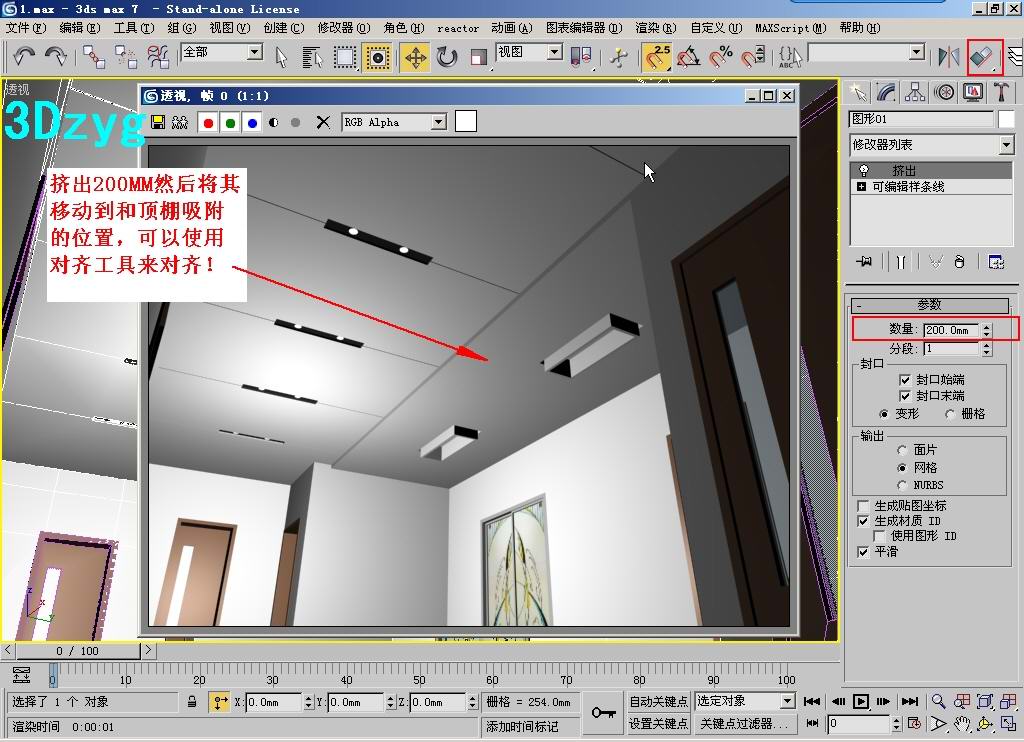The image size is (1024, 742).
Task: Click the 数量 amount input field
Action: point(951,331)
